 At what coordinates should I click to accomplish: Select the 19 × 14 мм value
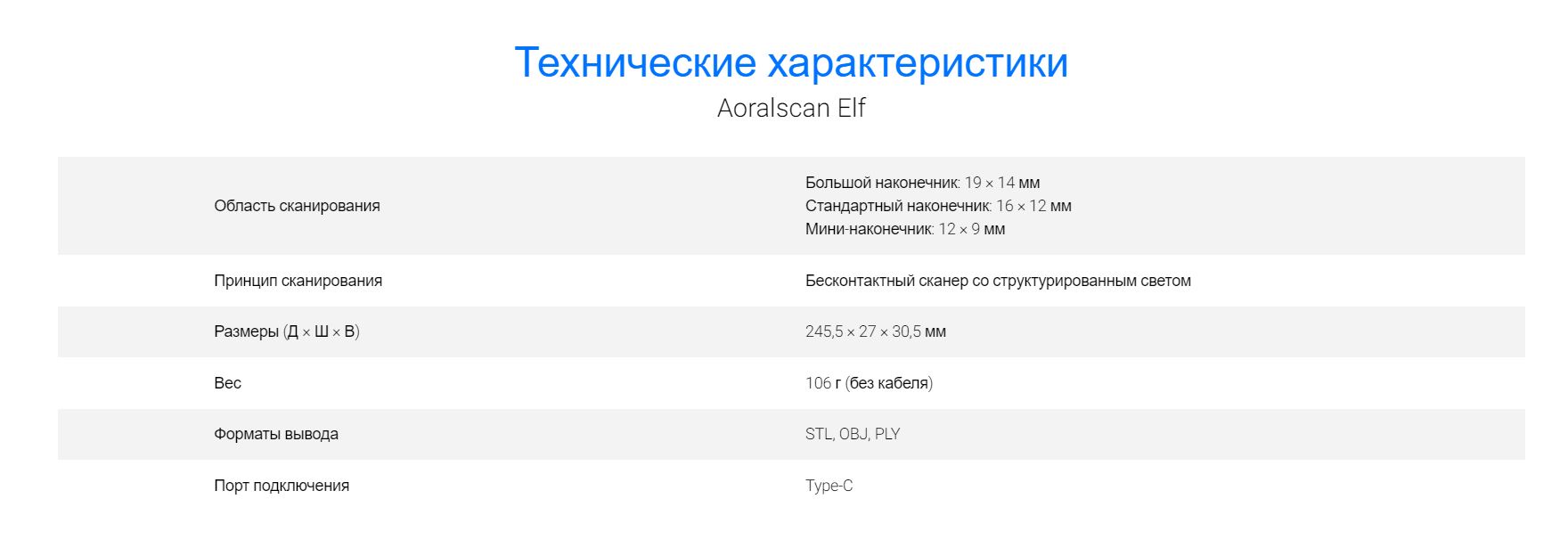(x=1002, y=183)
